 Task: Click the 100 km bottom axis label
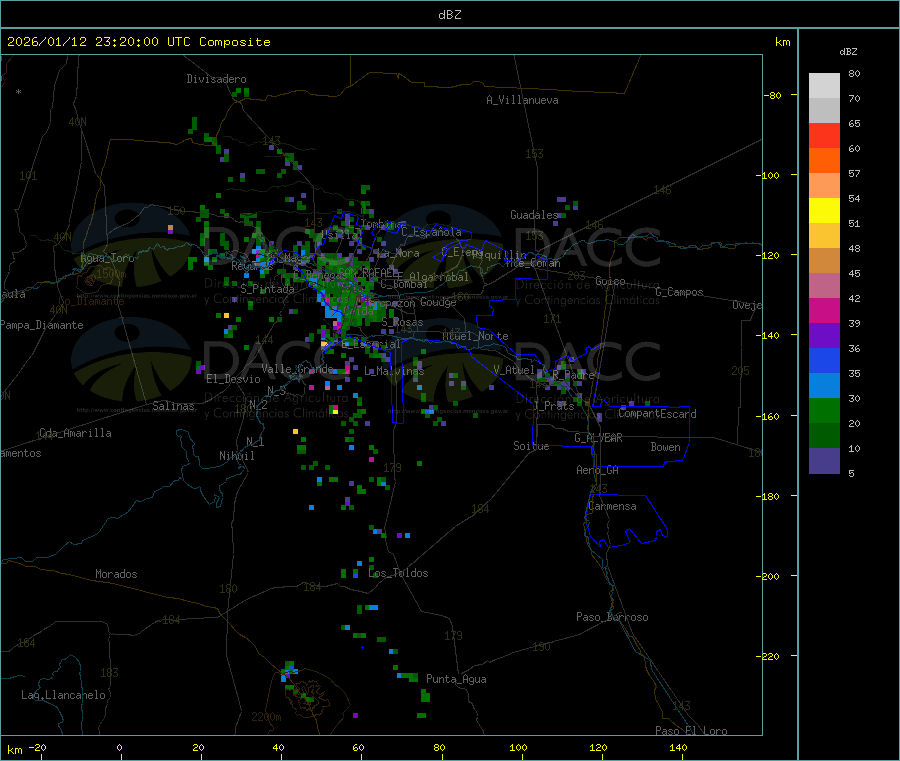(518, 747)
